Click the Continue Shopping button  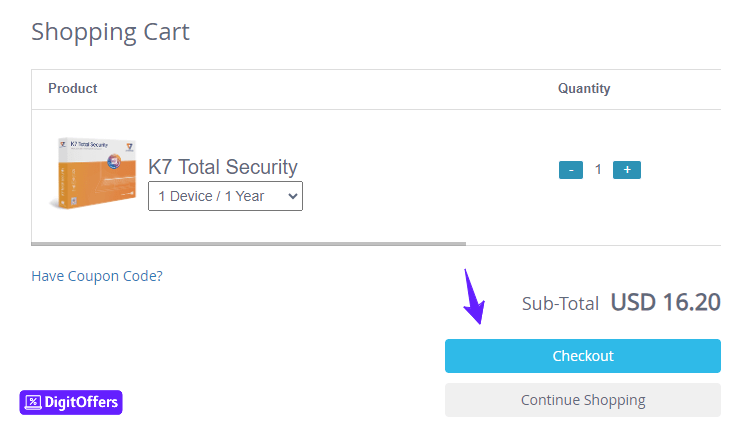click(582, 400)
